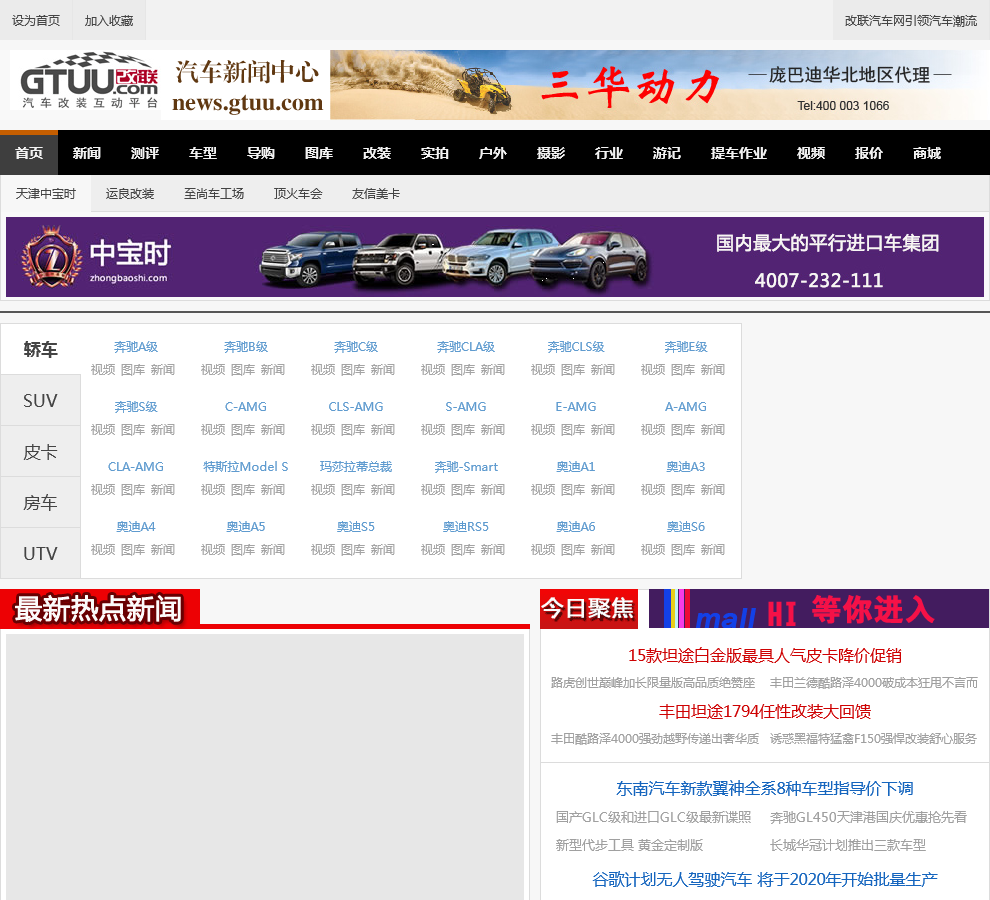Click 新闻 under 奥迪A6

coord(603,549)
